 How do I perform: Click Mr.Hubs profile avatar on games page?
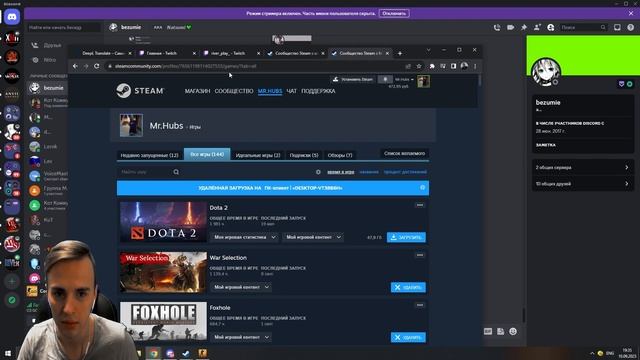coord(131,125)
